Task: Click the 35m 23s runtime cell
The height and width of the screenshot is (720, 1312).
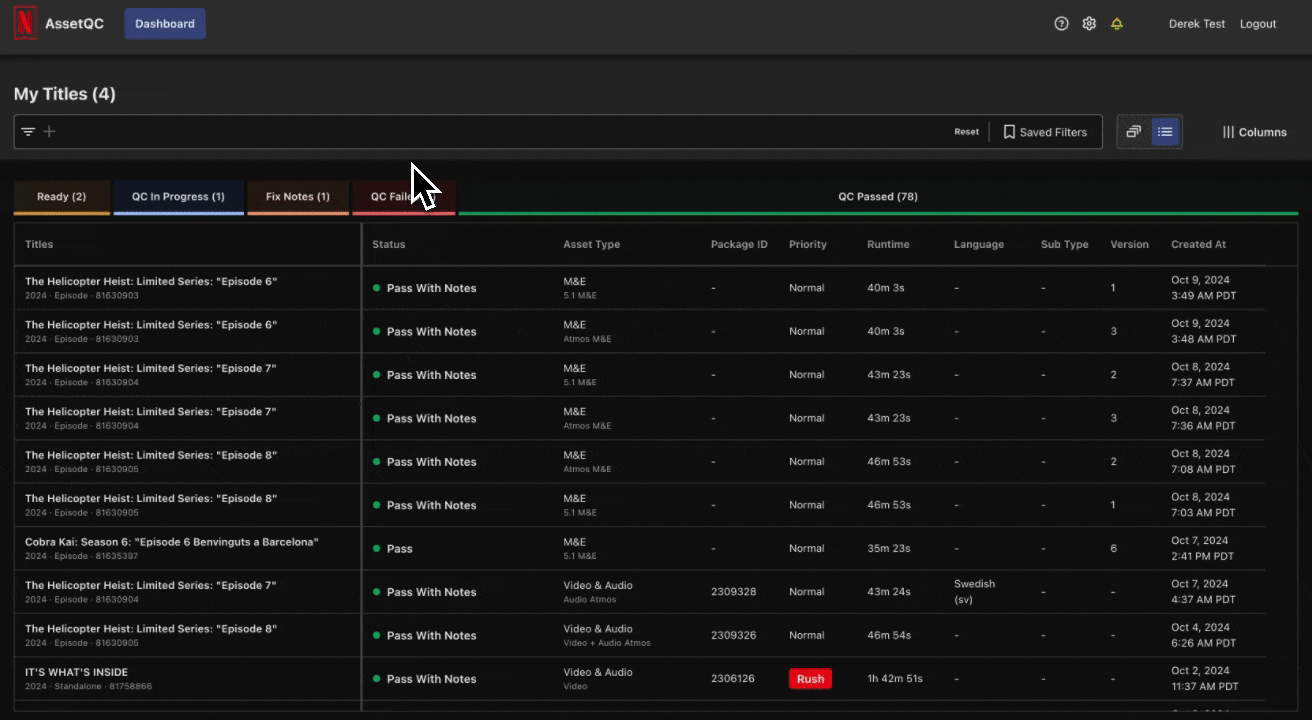Action: click(x=888, y=548)
